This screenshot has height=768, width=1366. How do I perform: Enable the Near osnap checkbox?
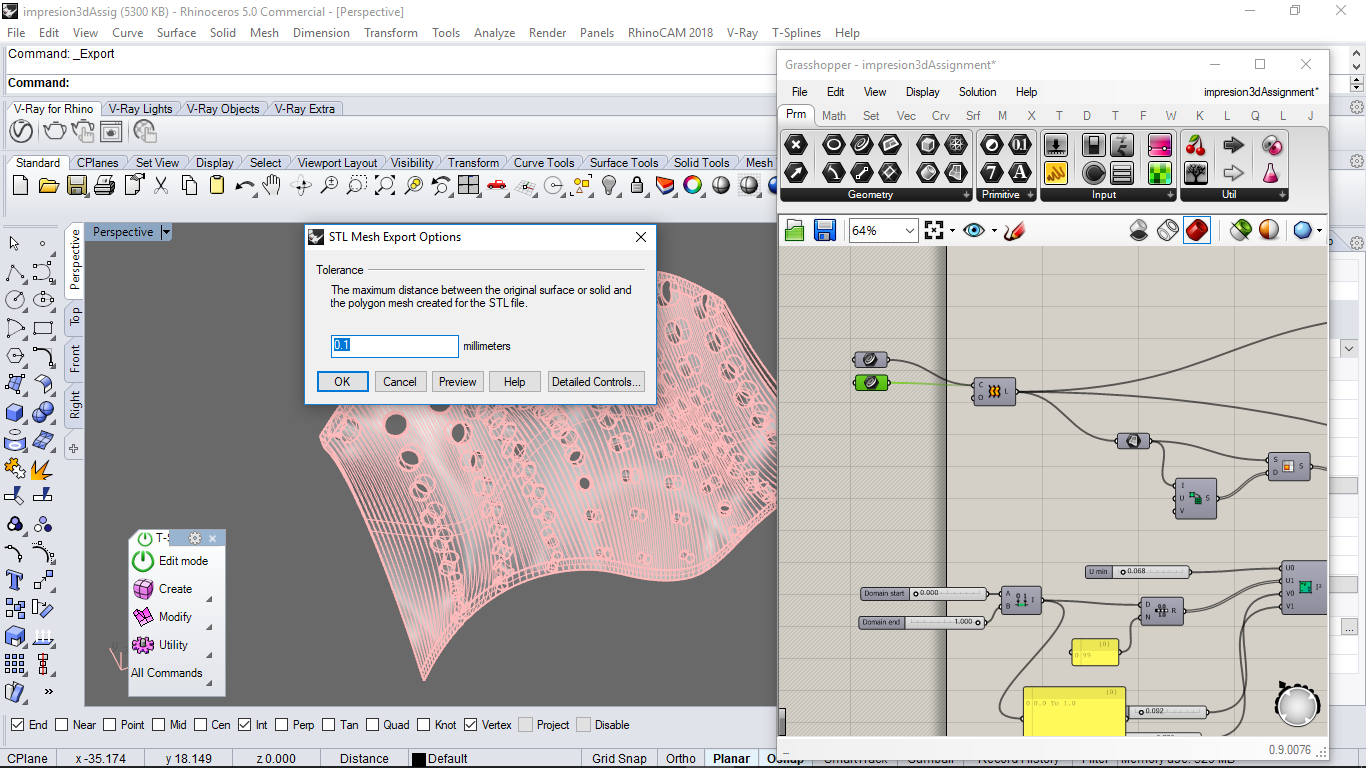click(x=62, y=725)
